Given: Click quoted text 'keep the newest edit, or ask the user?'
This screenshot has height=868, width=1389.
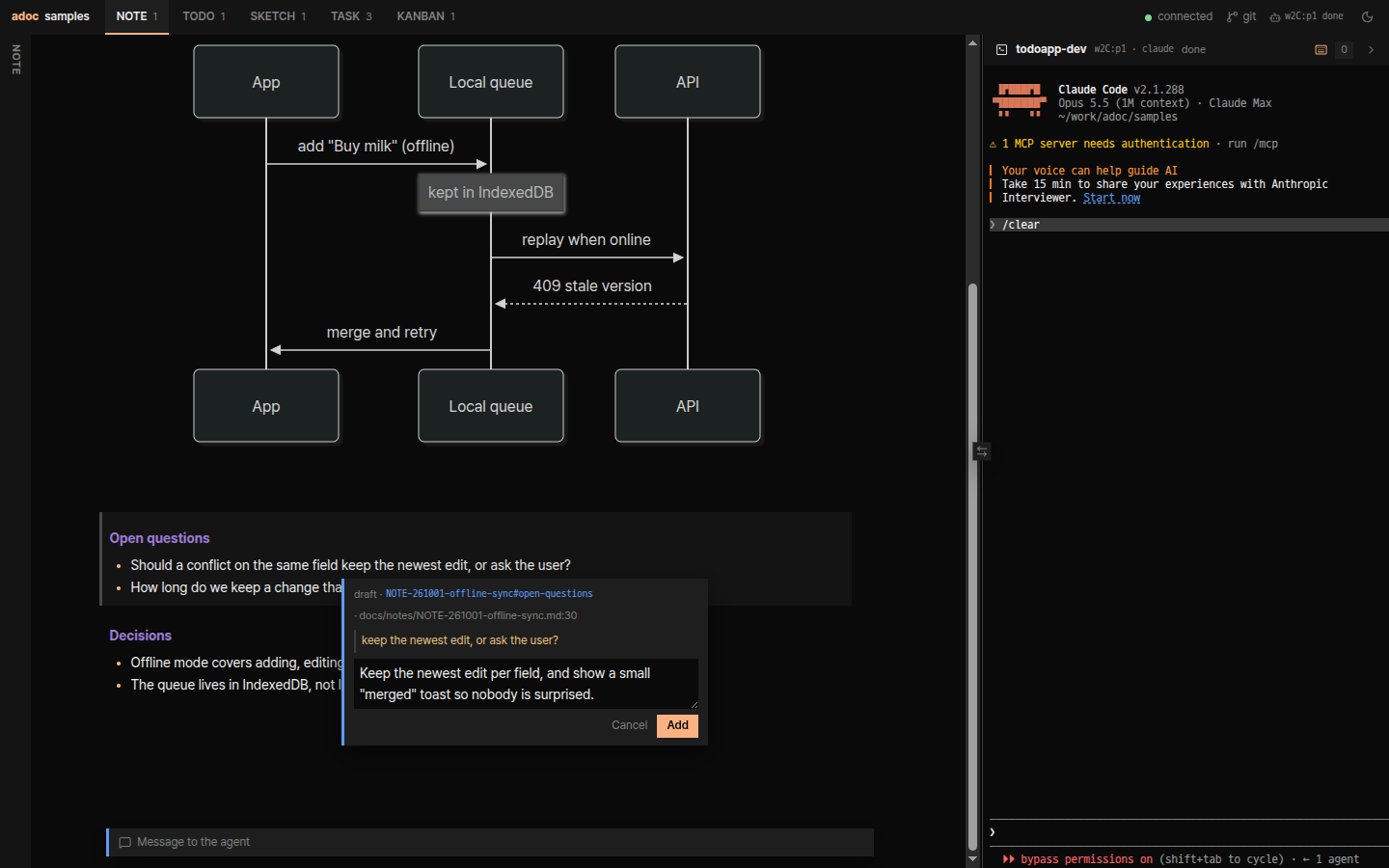Looking at the screenshot, I should [460, 640].
